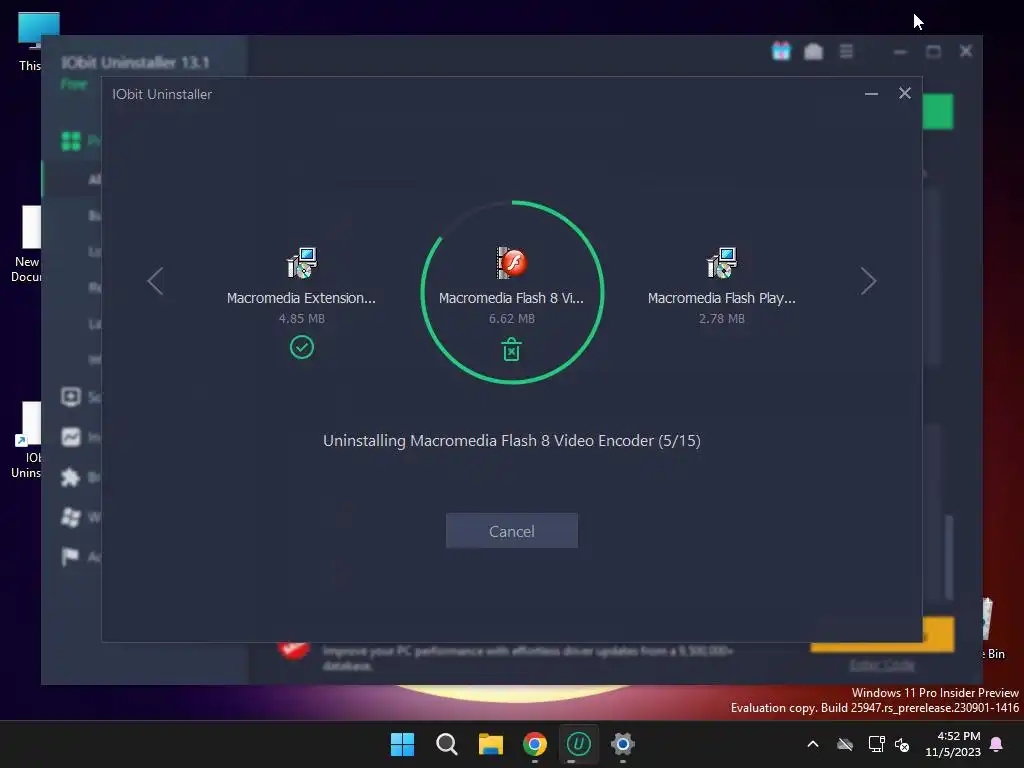Screen dimensions: 1024x768
Task: Open File Explorer from taskbar
Action: click(x=490, y=744)
